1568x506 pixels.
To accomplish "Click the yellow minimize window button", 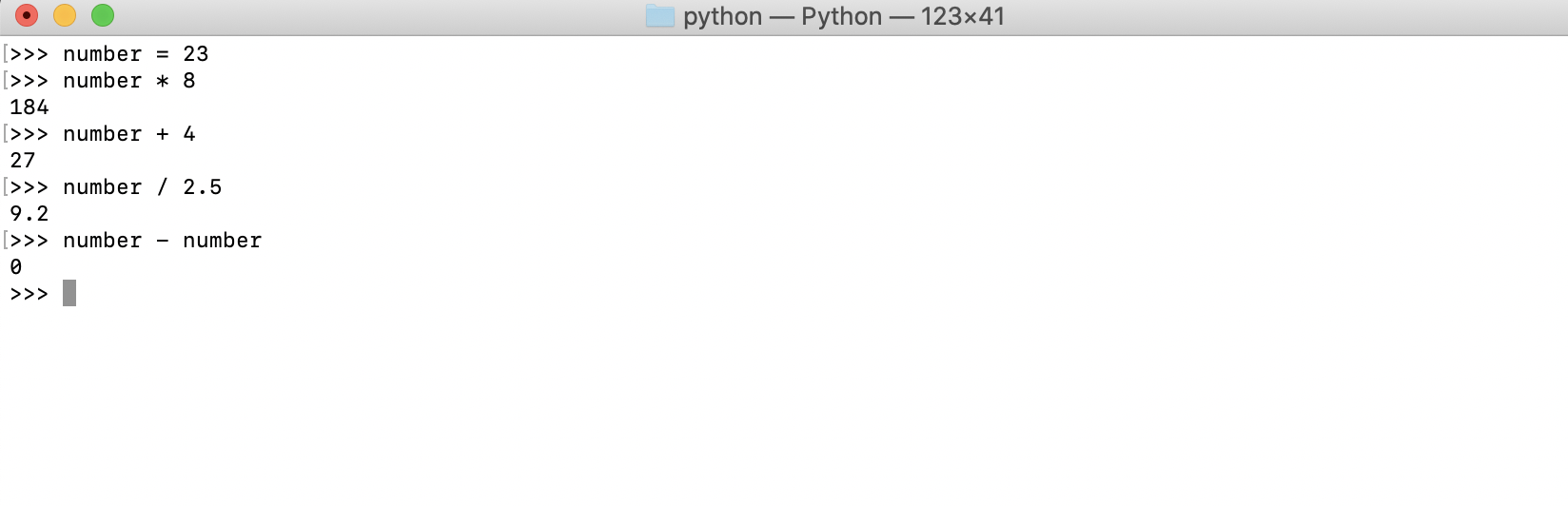I will pyautogui.click(x=65, y=15).
